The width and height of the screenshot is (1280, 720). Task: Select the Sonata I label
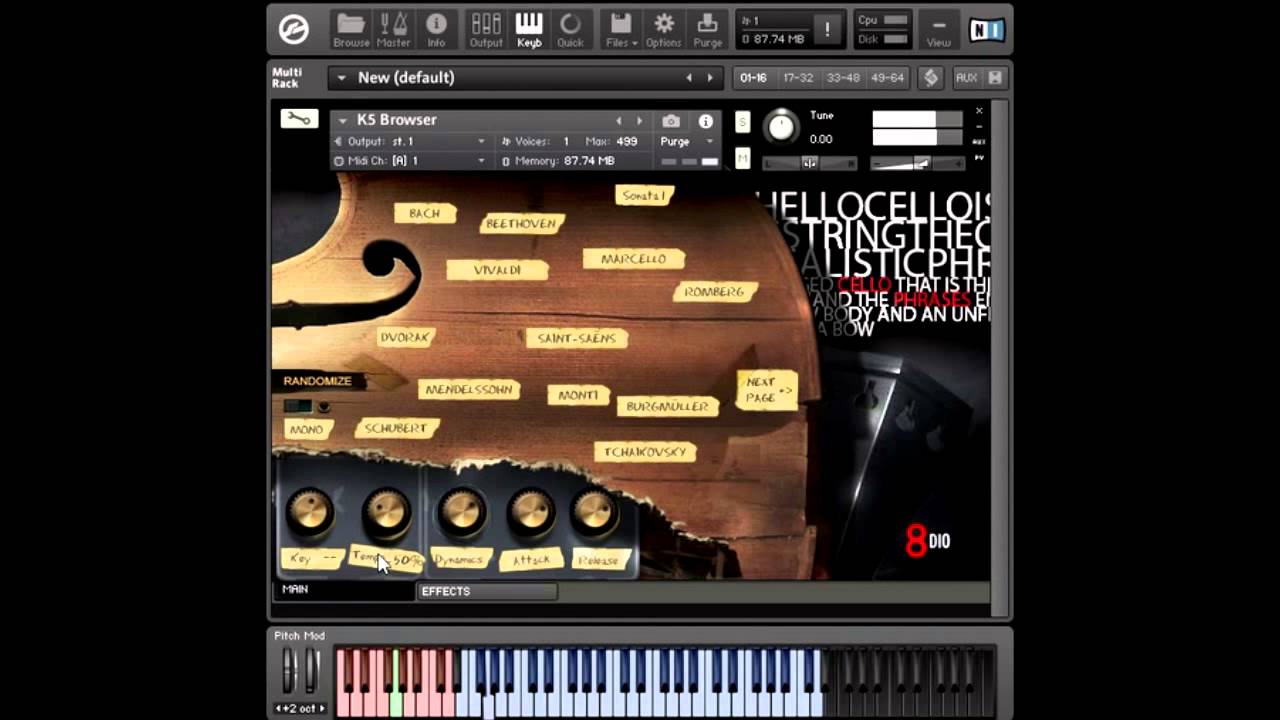click(x=644, y=195)
